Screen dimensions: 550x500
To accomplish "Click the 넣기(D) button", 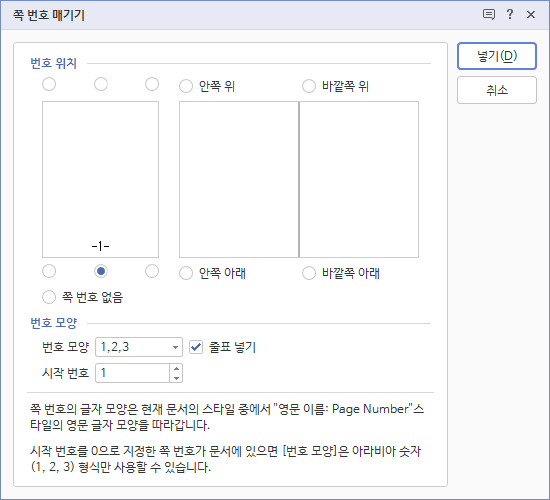I will coord(497,56).
